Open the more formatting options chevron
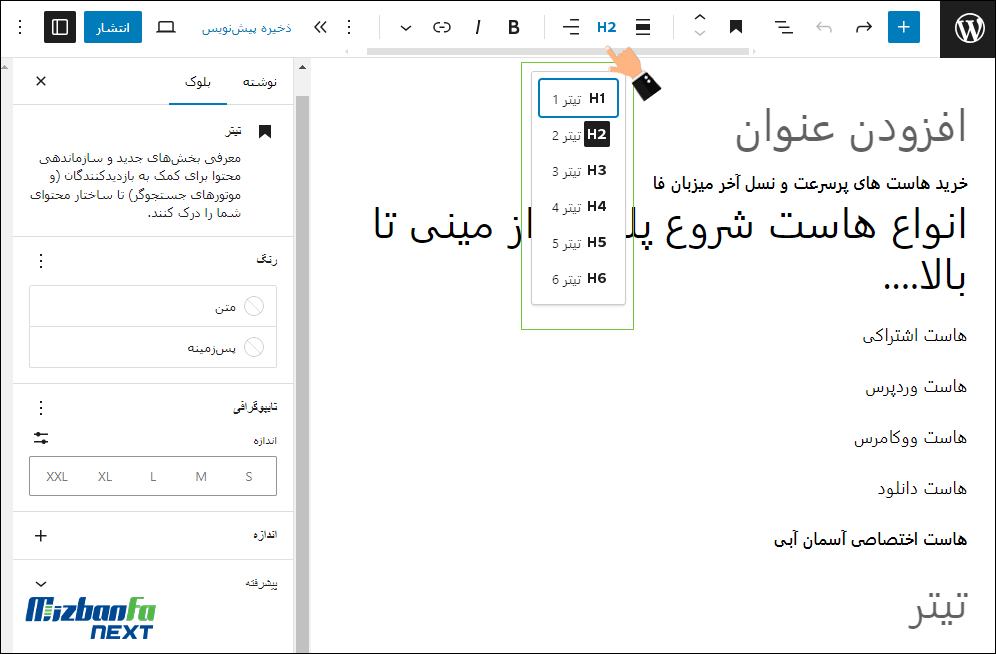This screenshot has width=996, height=654. coord(406,27)
